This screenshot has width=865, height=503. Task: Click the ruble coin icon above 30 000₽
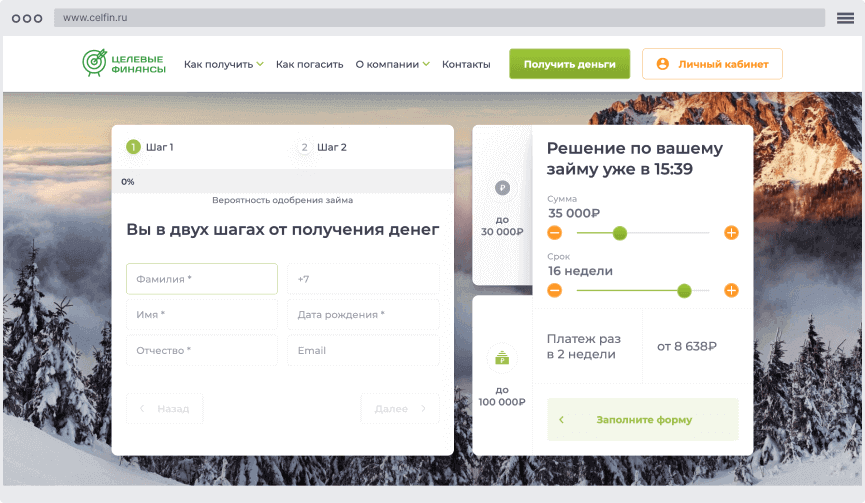point(502,188)
